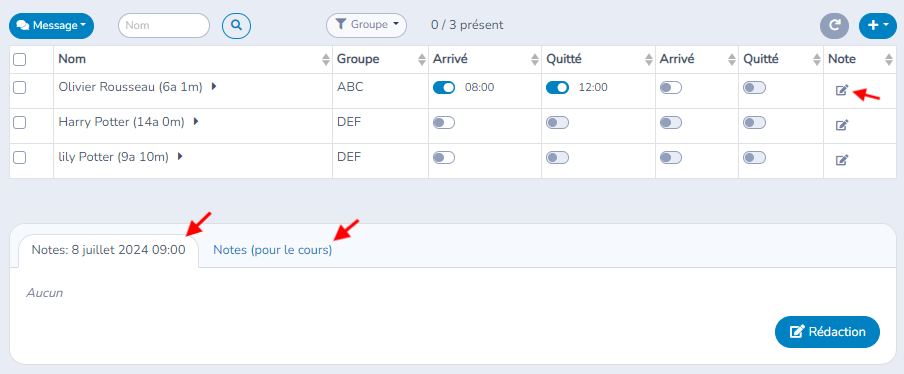Sort by the second Arrivé column

(x=732, y=59)
